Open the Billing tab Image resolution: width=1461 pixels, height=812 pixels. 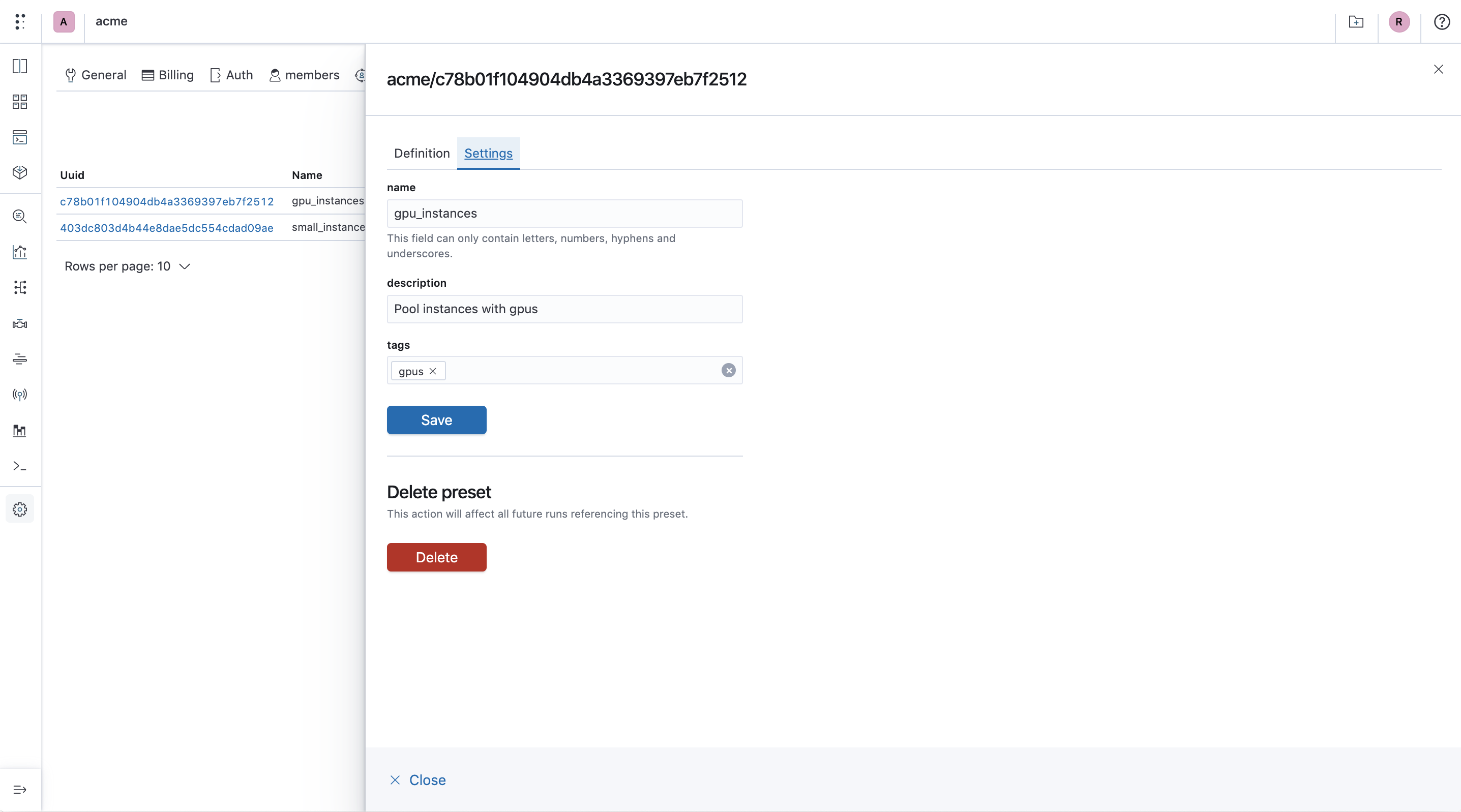tap(167, 75)
